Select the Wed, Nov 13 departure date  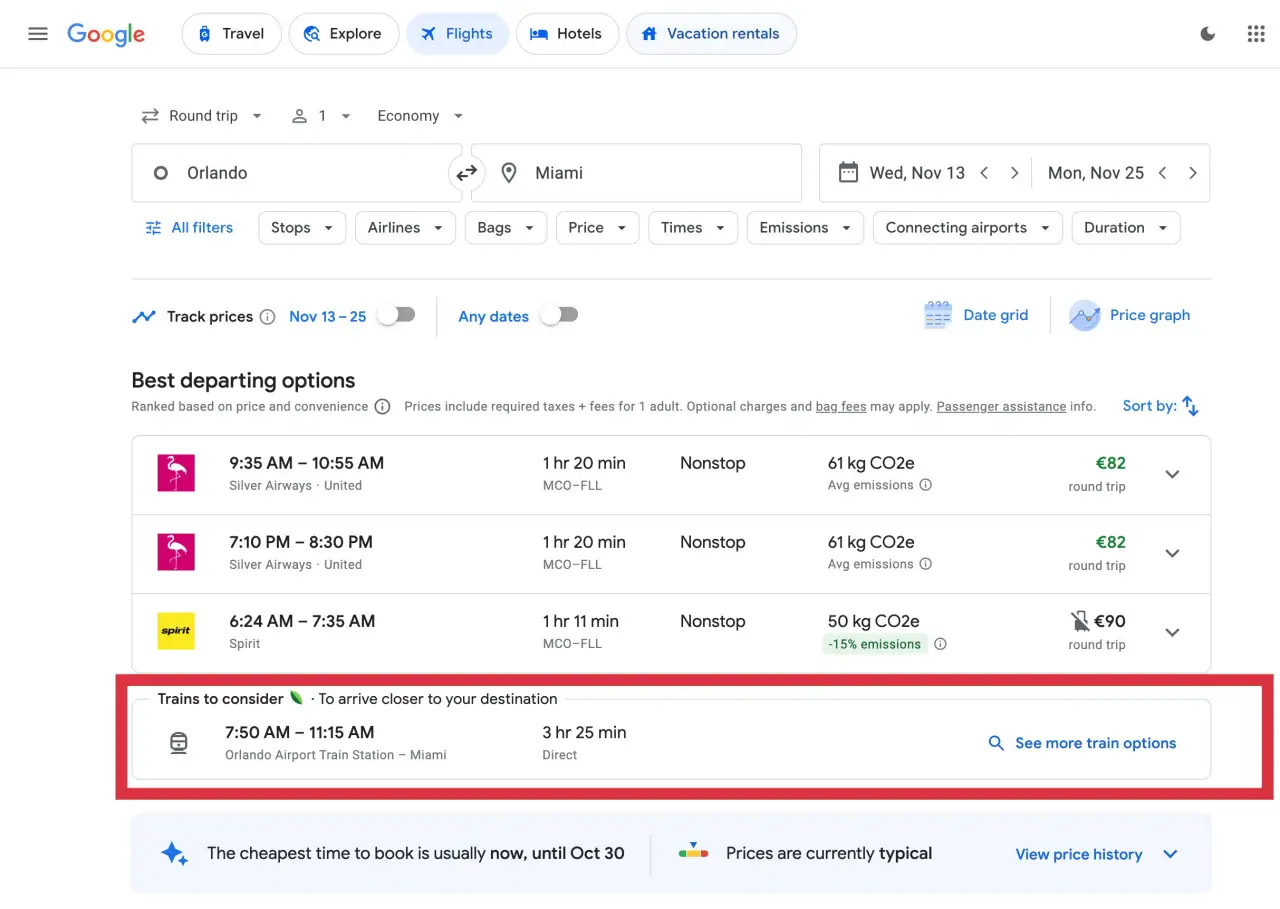(x=917, y=173)
